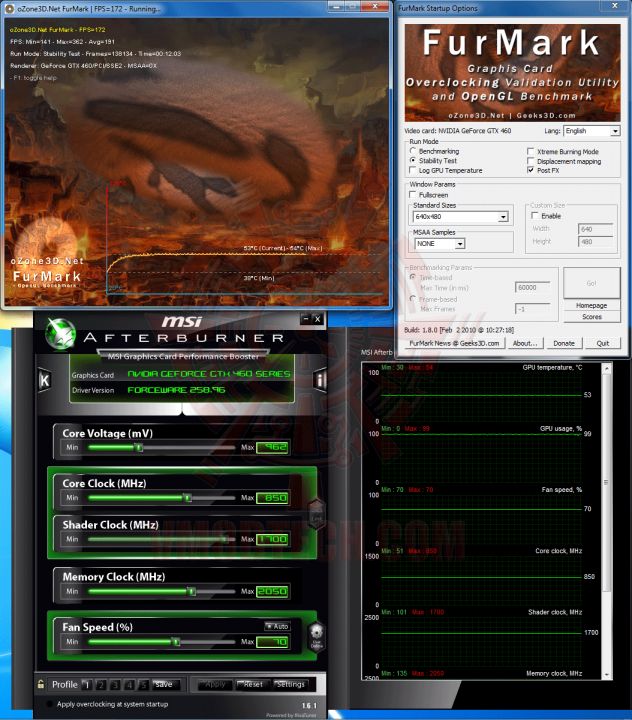Image resolution: width=632 pixels, height=720 pixels.
Task: Click the Homepage button
Action: click(592, 305)
